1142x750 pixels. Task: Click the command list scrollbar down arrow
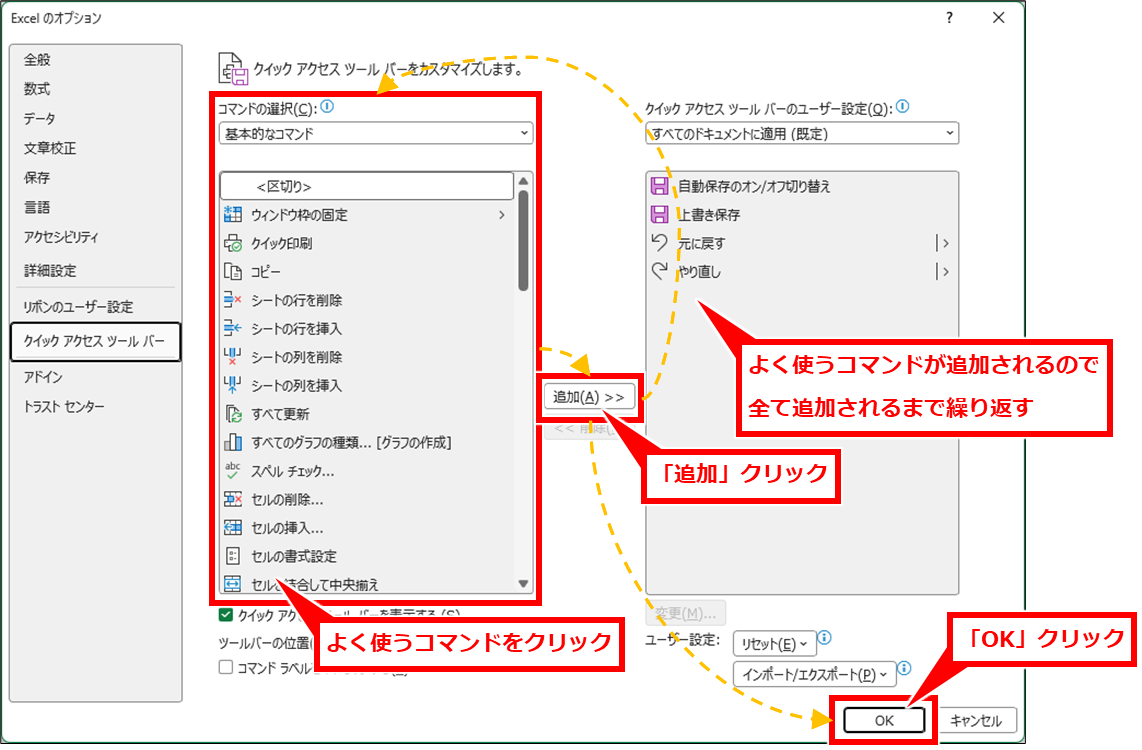(x=523, y=583)
